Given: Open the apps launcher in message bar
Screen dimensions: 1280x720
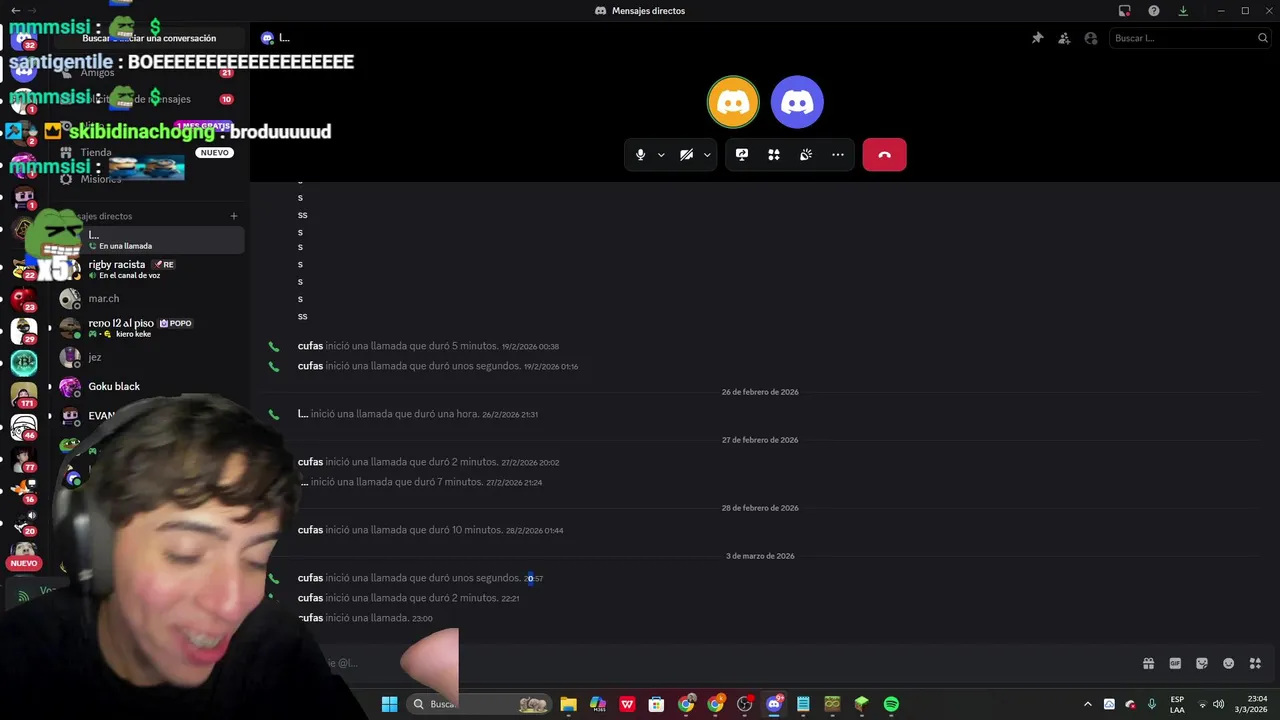Looking at the screenshot, I should [x=1255, y=663].
